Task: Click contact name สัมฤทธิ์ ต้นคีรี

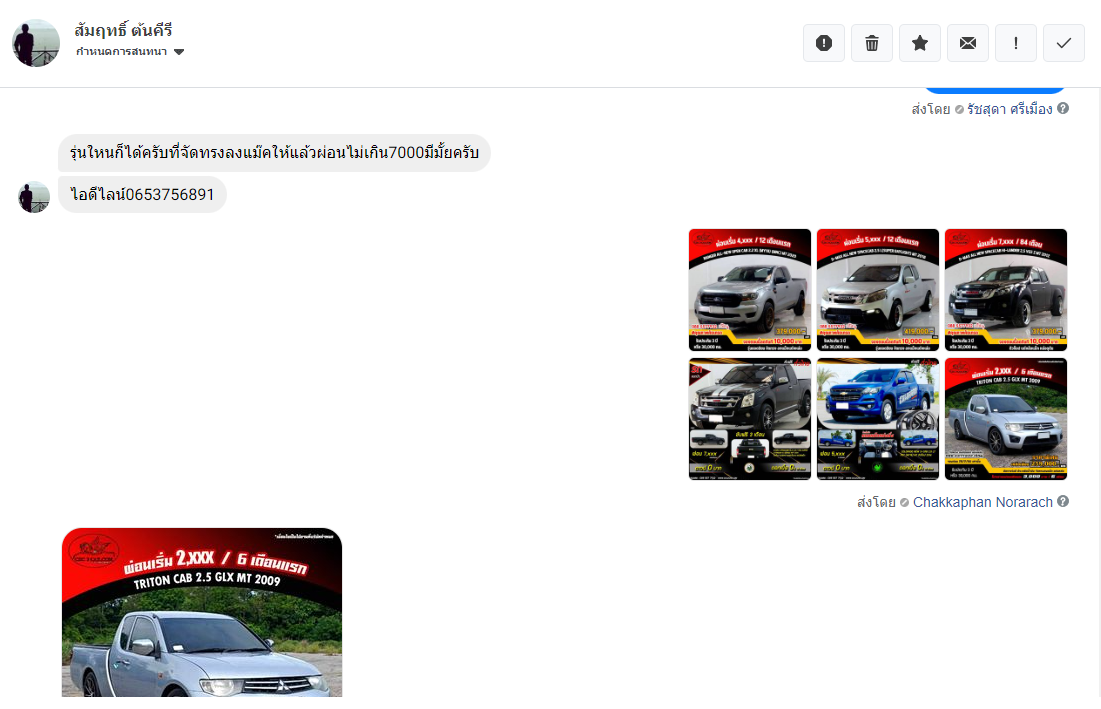Action: [x=124, y=30]
